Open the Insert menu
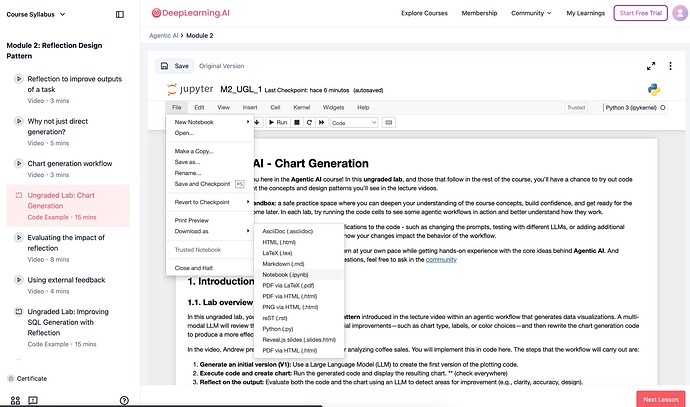This screenshot has width=690, height=407. click(250, 107)
